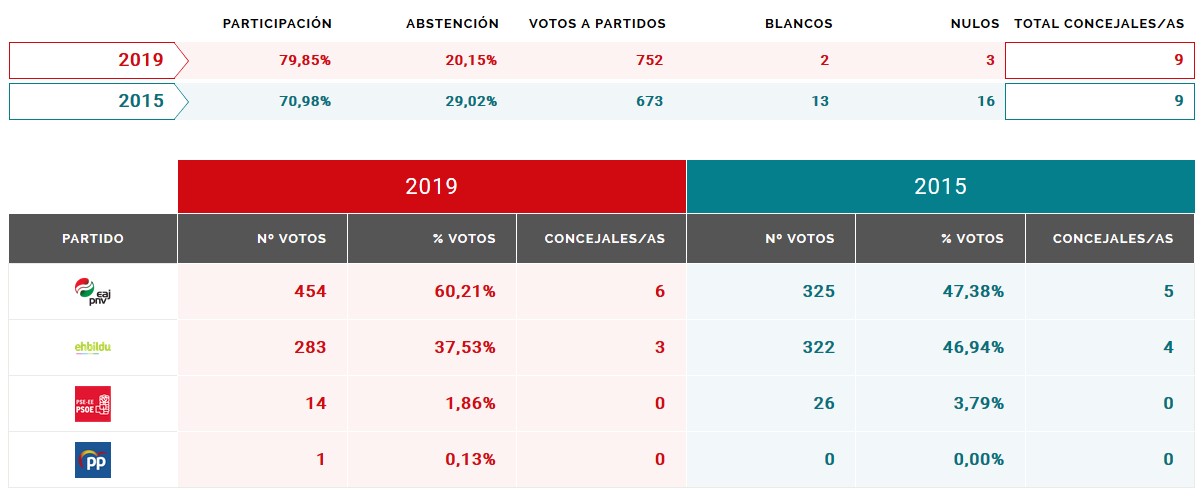The width and height of the screenshot is (1203, 496).
Task: Click the PSE-EE PSOE party logo
Action: point(93,404)
